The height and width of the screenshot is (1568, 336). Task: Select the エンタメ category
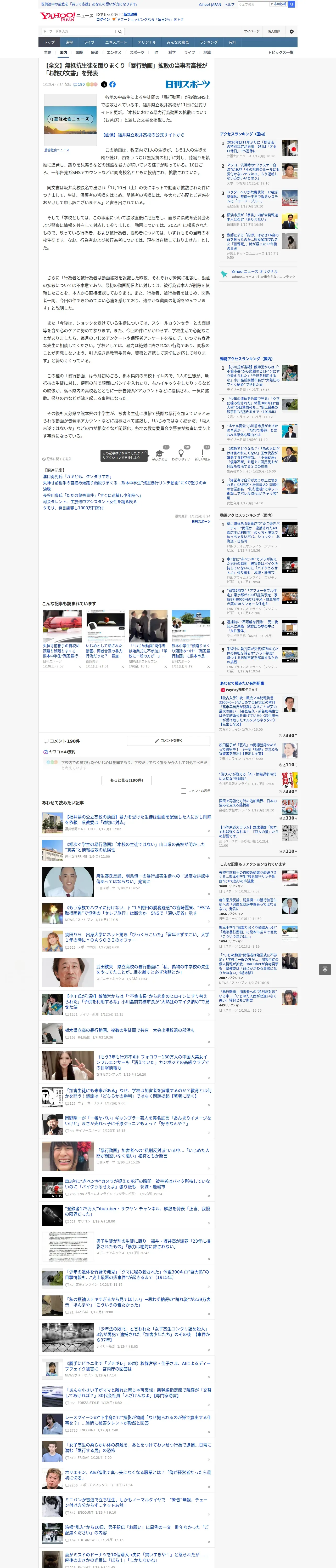[x=114, y=52]
